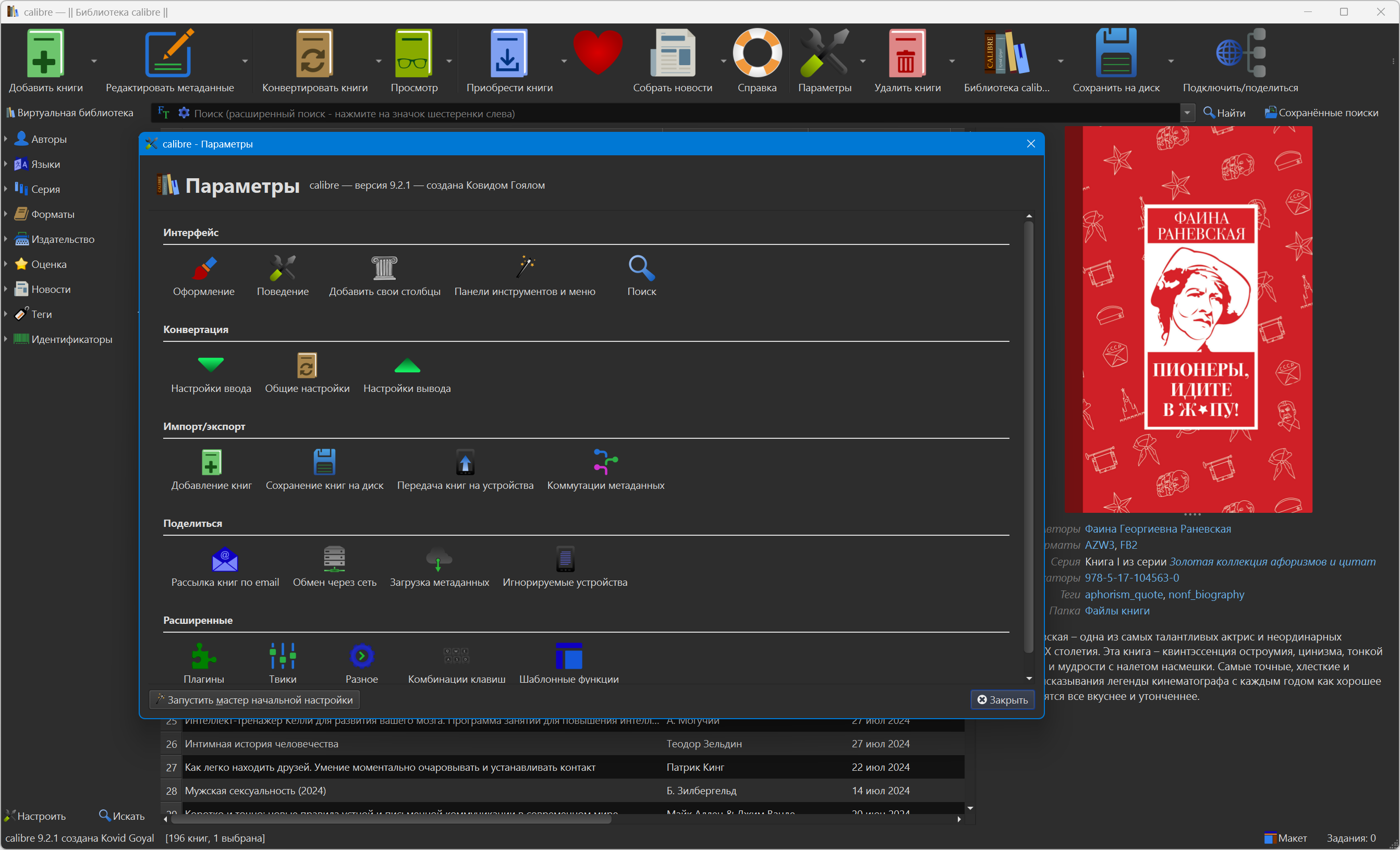The width and height of the screenshot is (1400, 850).
Task: Open the Виртуальная библиотека menu
Action: point(69,113)
